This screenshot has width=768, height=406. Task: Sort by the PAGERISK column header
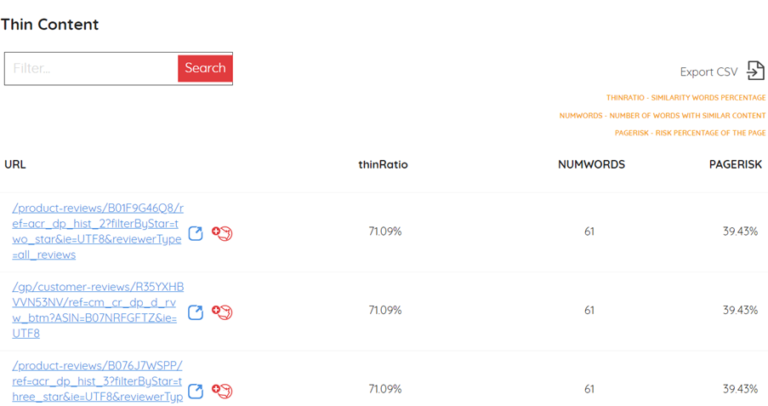735,165
